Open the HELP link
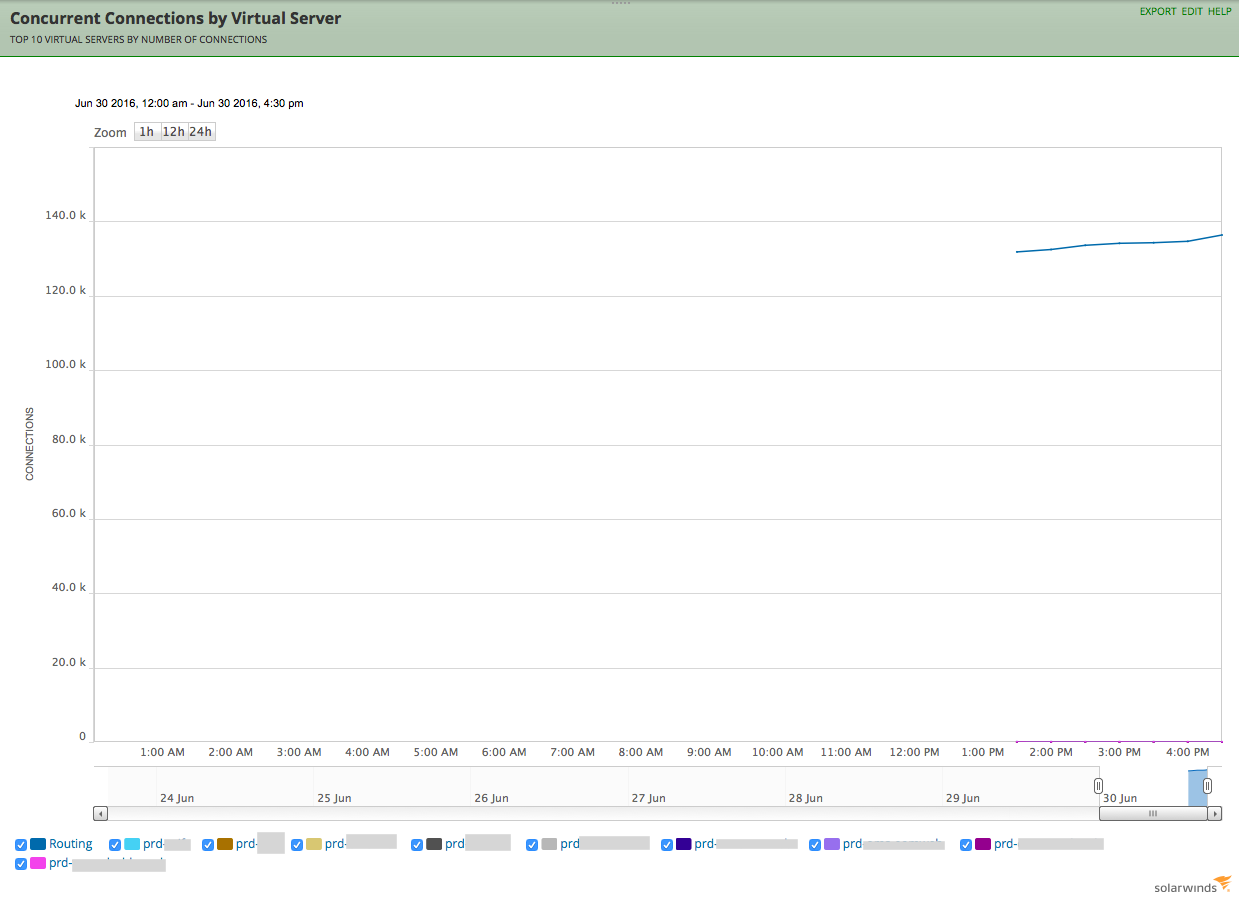The width and height of the screenshot is (1239, 900). point(1220,12)
